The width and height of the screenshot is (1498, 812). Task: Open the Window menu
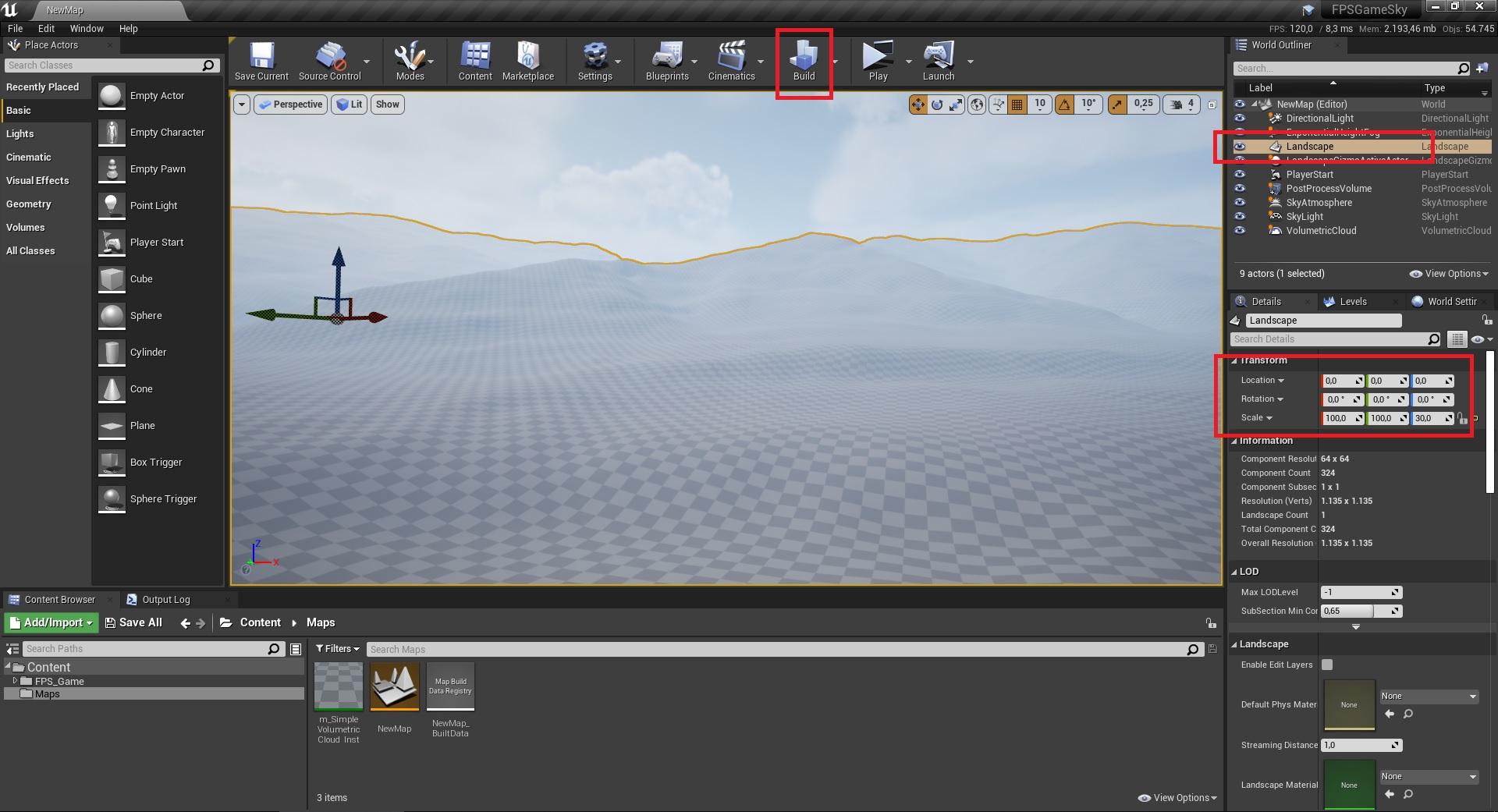tap(87, 29)
